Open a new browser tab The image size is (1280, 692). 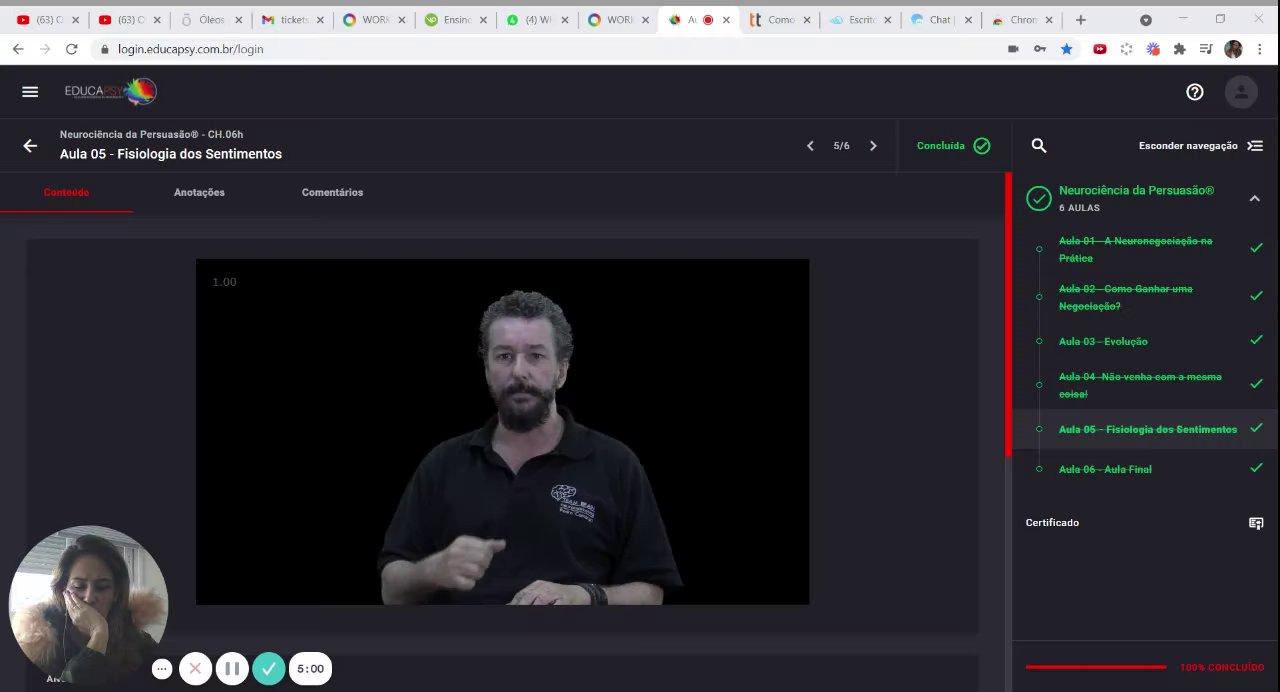[1080, 20]
